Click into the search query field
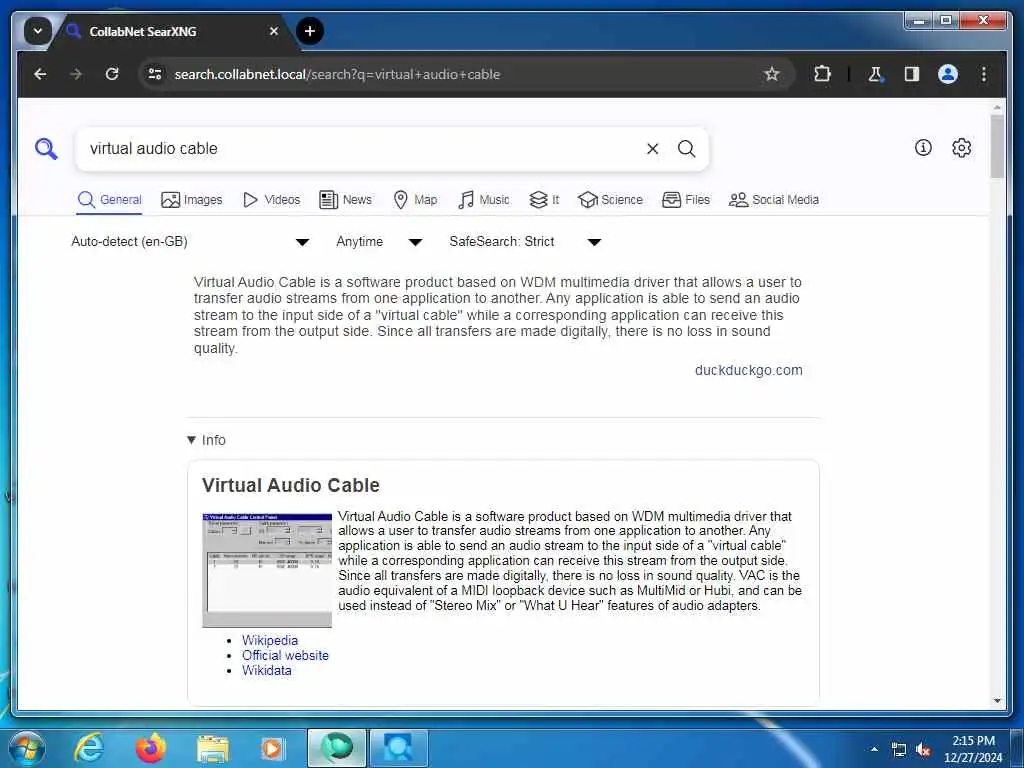Viewport: 1024px width, 768px height. point(362,149)
